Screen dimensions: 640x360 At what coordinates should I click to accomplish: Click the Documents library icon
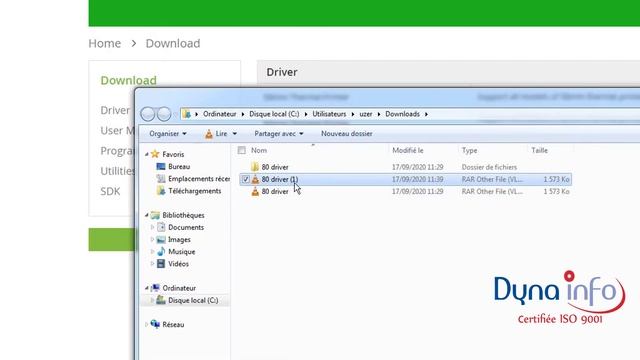(x=161, y=227)
